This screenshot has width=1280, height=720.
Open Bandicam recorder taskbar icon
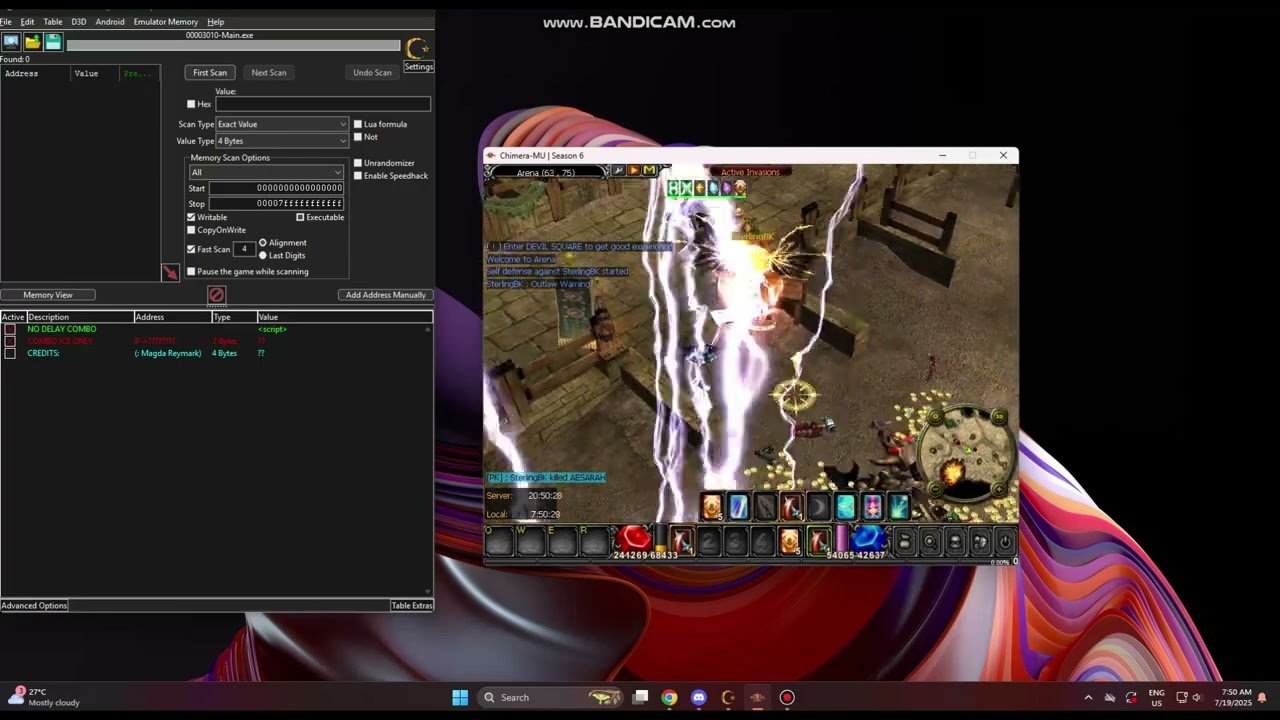(787, 697)
